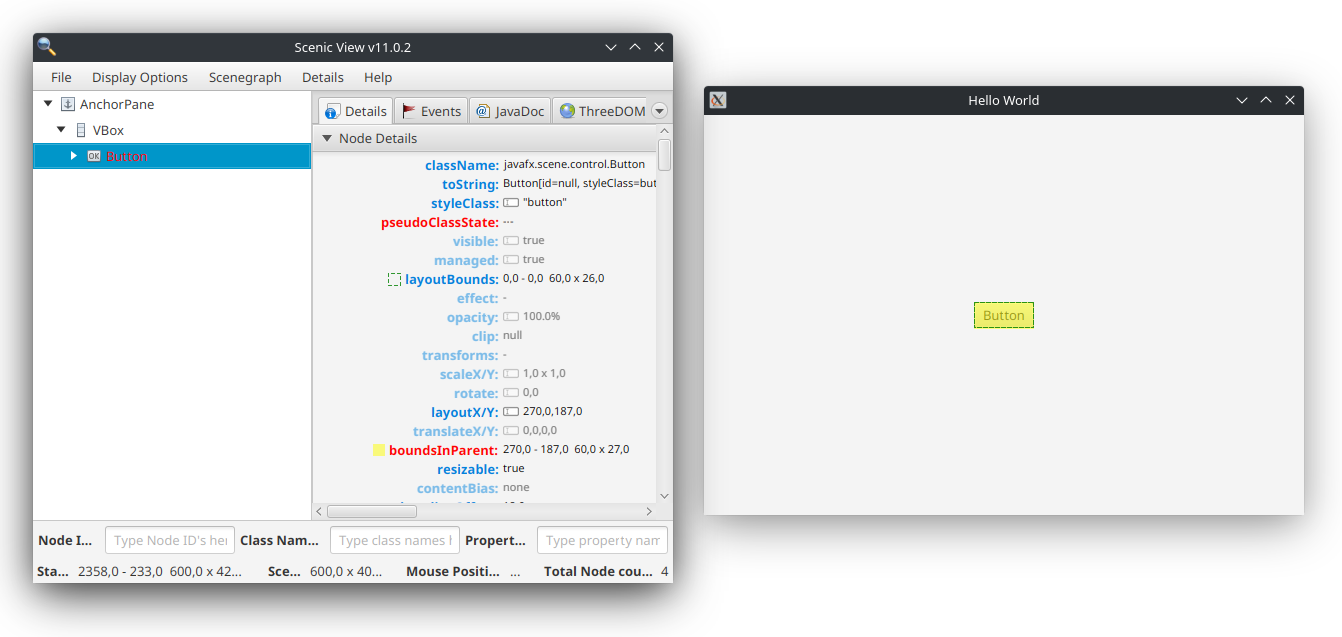Open the tab overflow dropdown arrow

pos(659,111)
